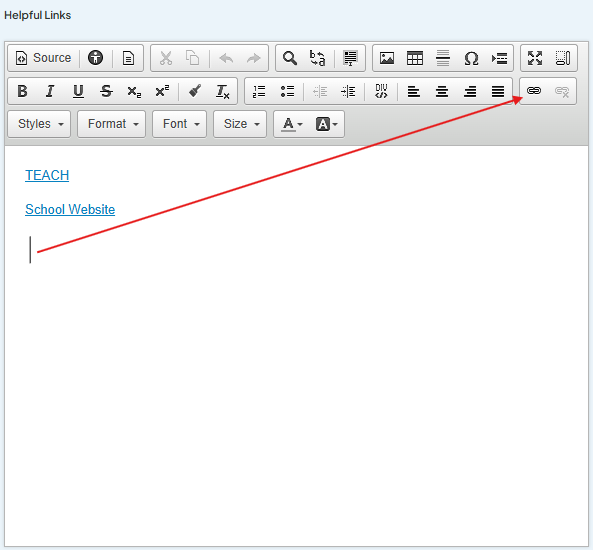Open the Background Color picker
This screenshot has height=550, width=593.
326,124
